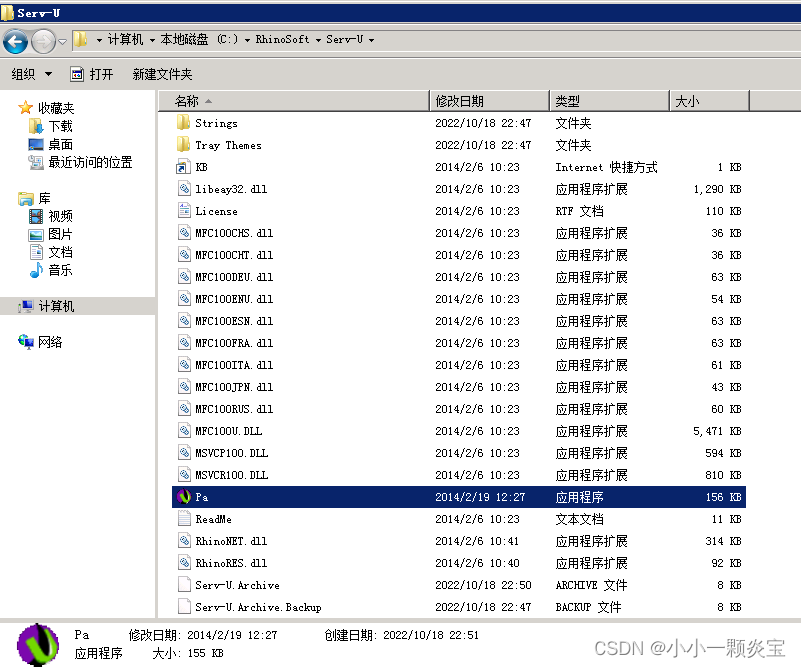Select Serv-U.Archive.Backup file name
Screen dimensions: 801x668
pos(258,607)
